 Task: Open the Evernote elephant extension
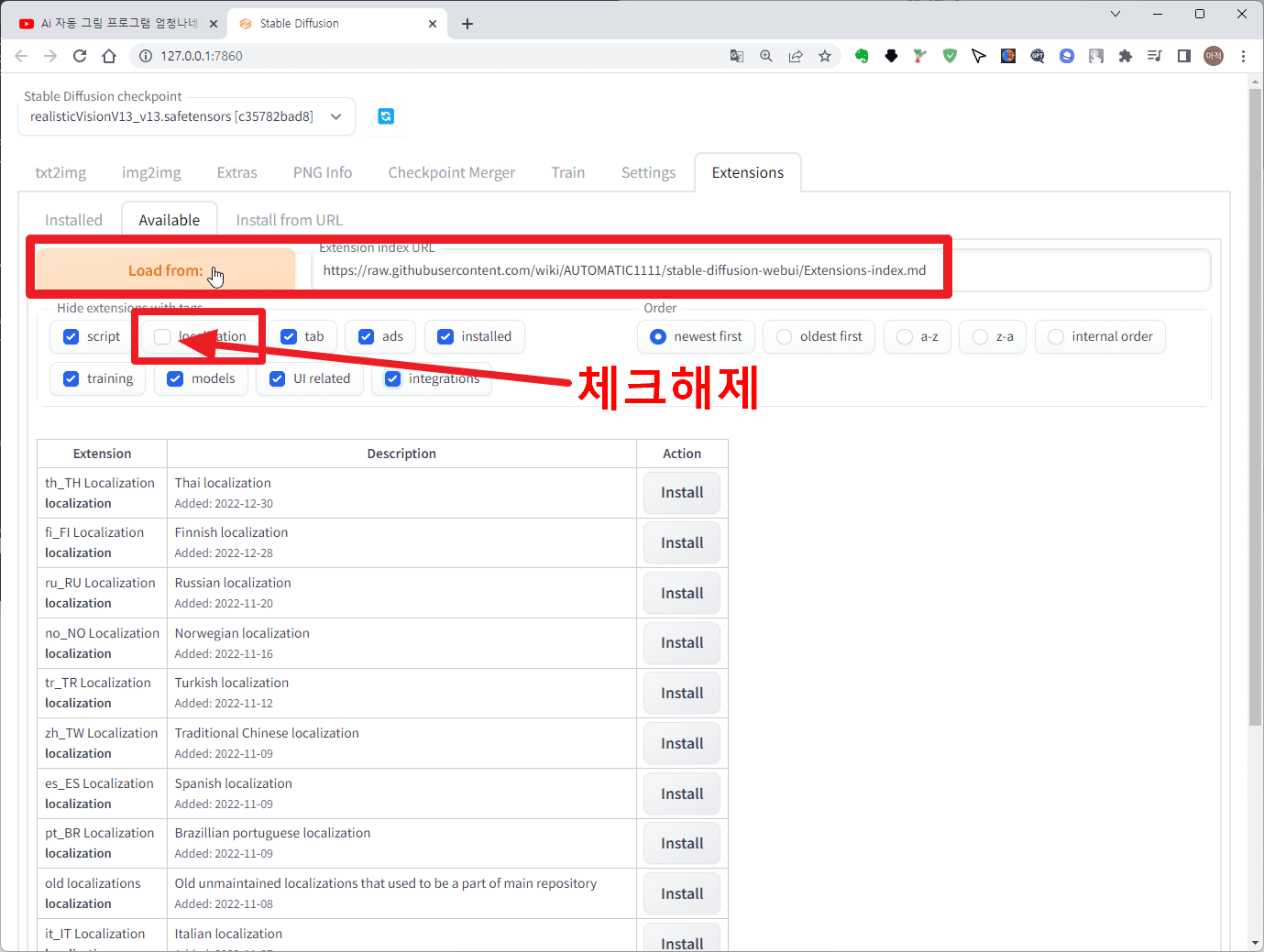point(862,56)
